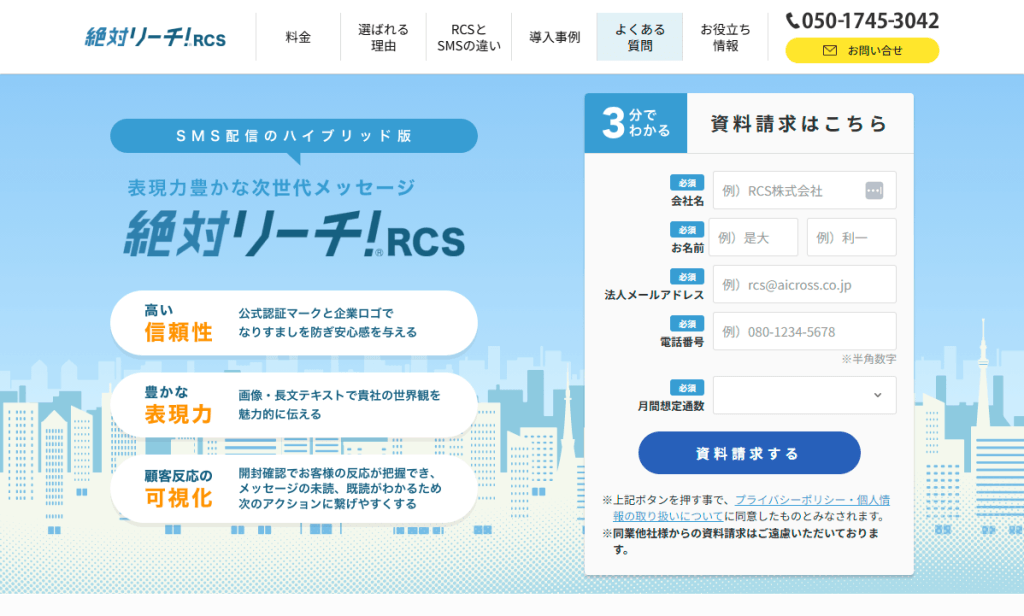The width and height of the screenshot is (1024, 616).
Task: Go to 選ばれる理由 in navigation
Action: point(382,37)
